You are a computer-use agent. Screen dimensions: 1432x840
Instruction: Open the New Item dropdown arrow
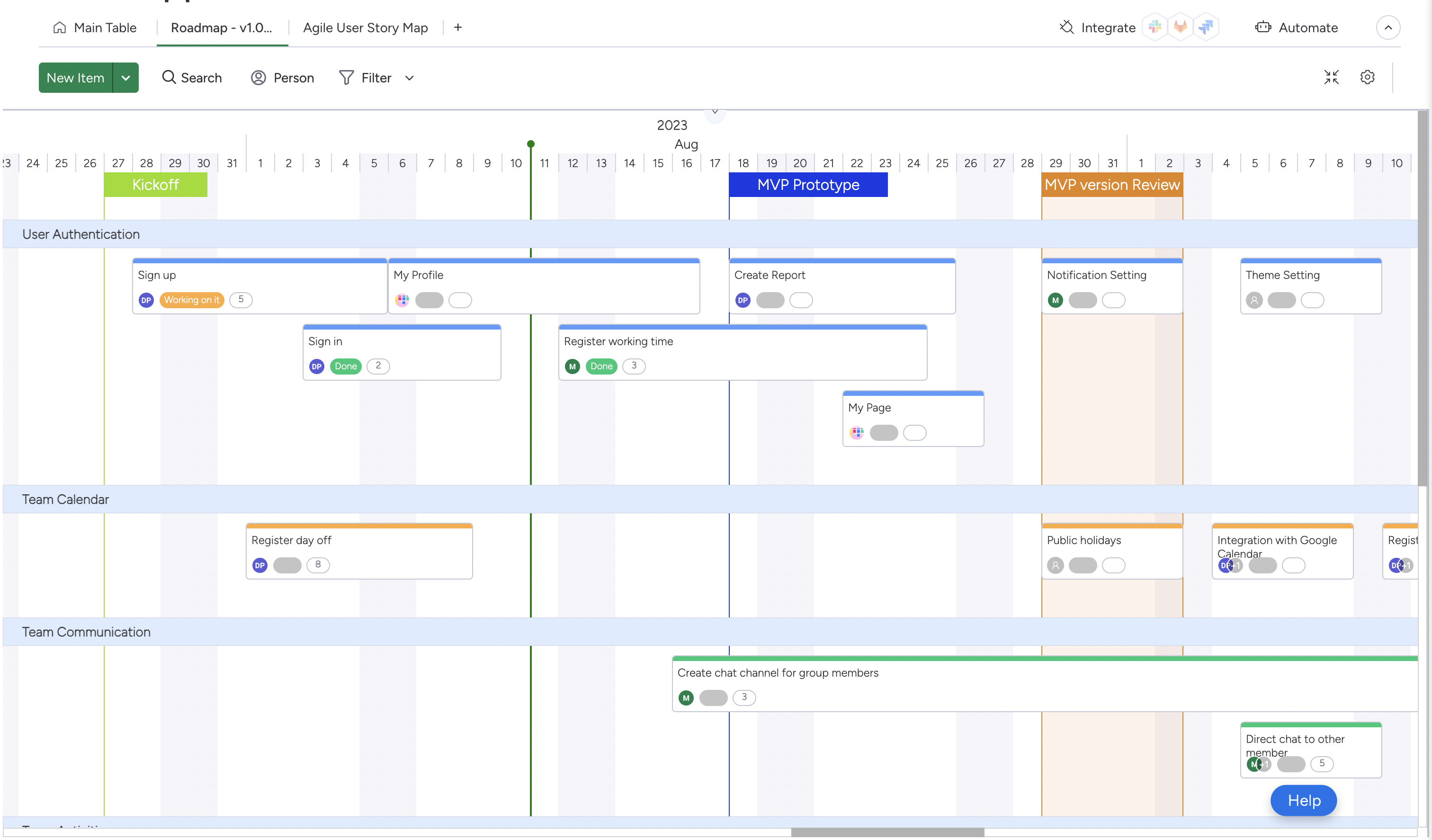click(x=125, y=78)
